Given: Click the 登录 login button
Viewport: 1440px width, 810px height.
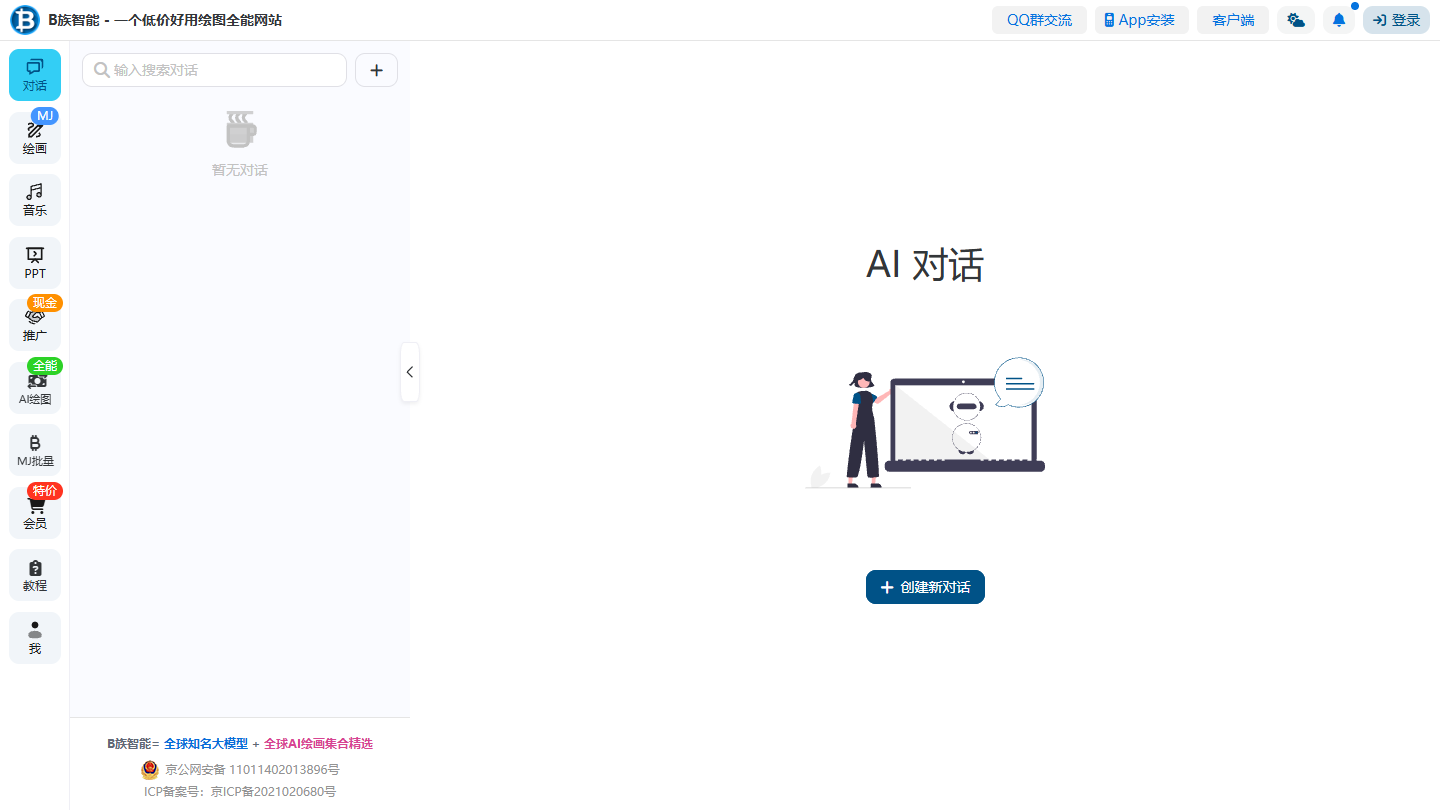Looking at the screenshot, I should (x=1396, y=20).
